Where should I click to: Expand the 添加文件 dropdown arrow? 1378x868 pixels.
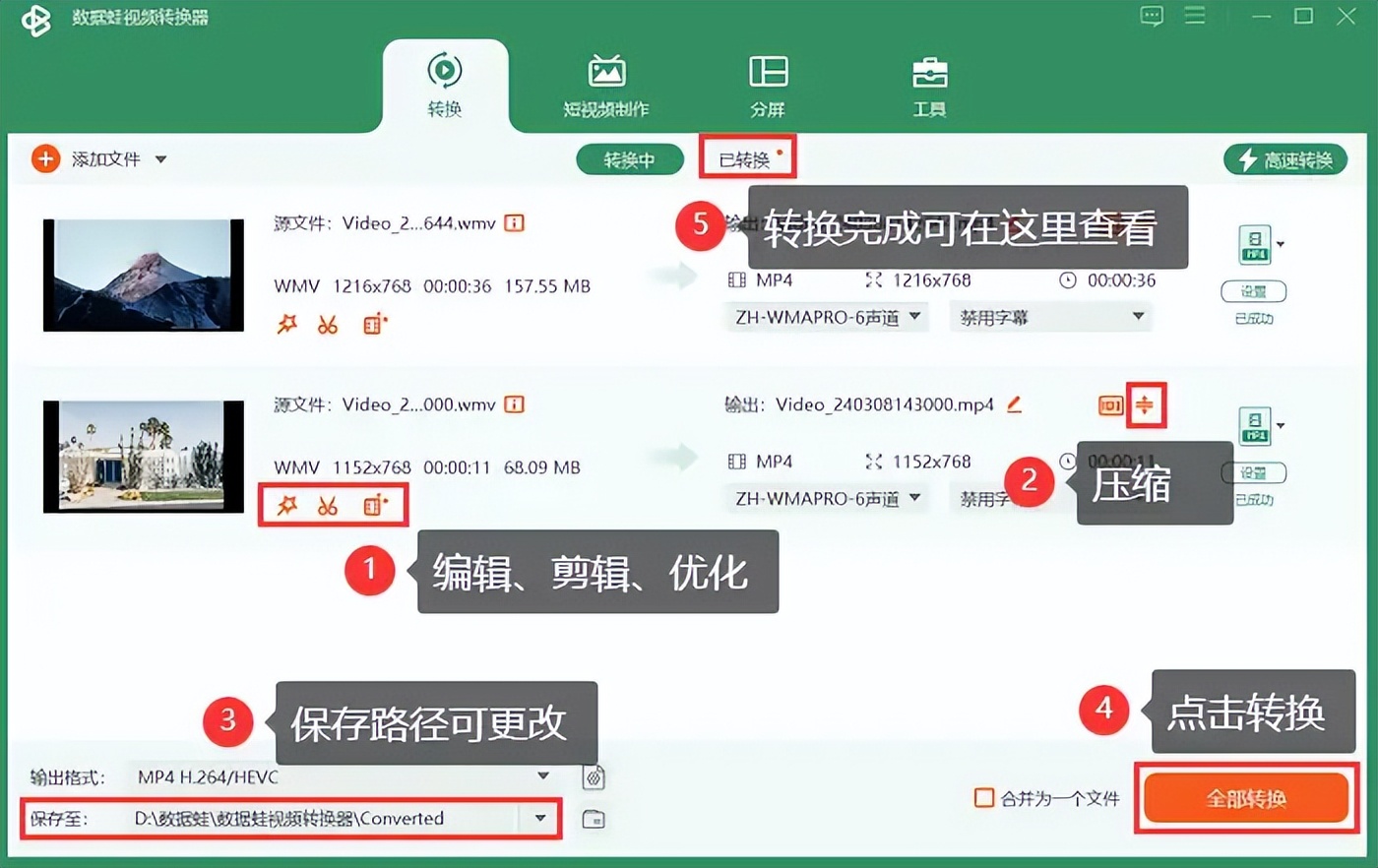(160, 159)
